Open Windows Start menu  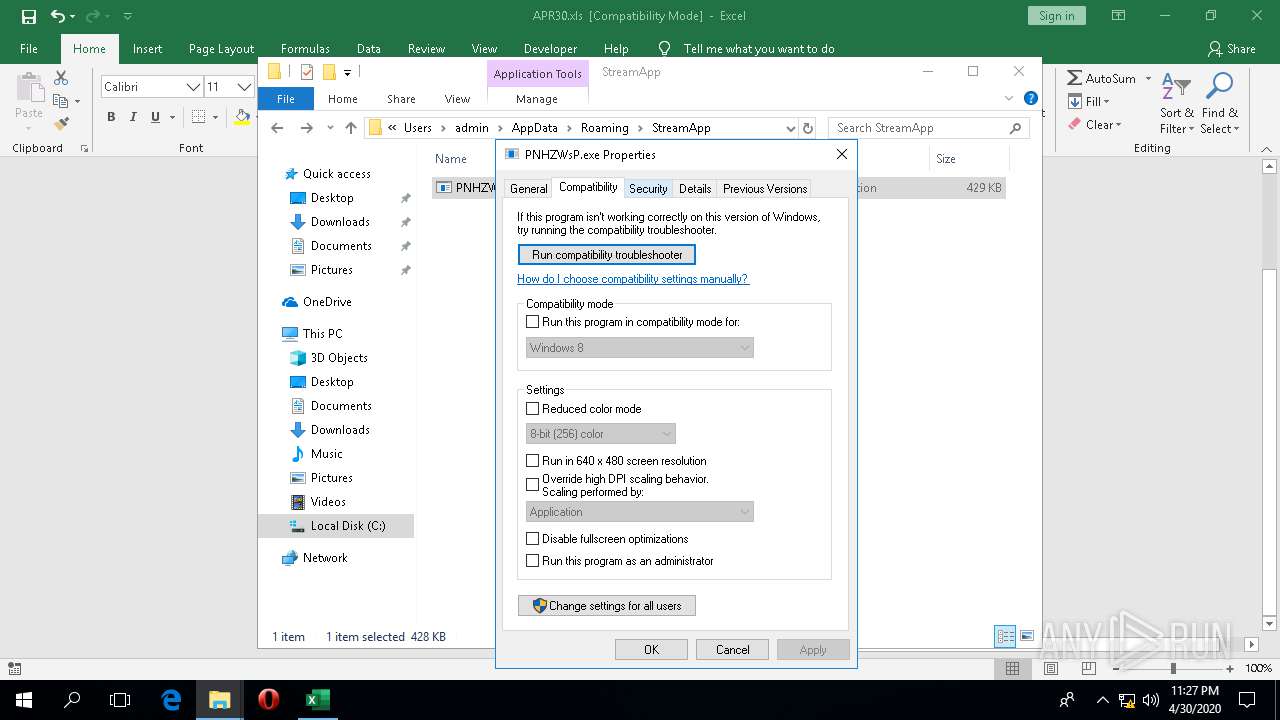point(24,700)
